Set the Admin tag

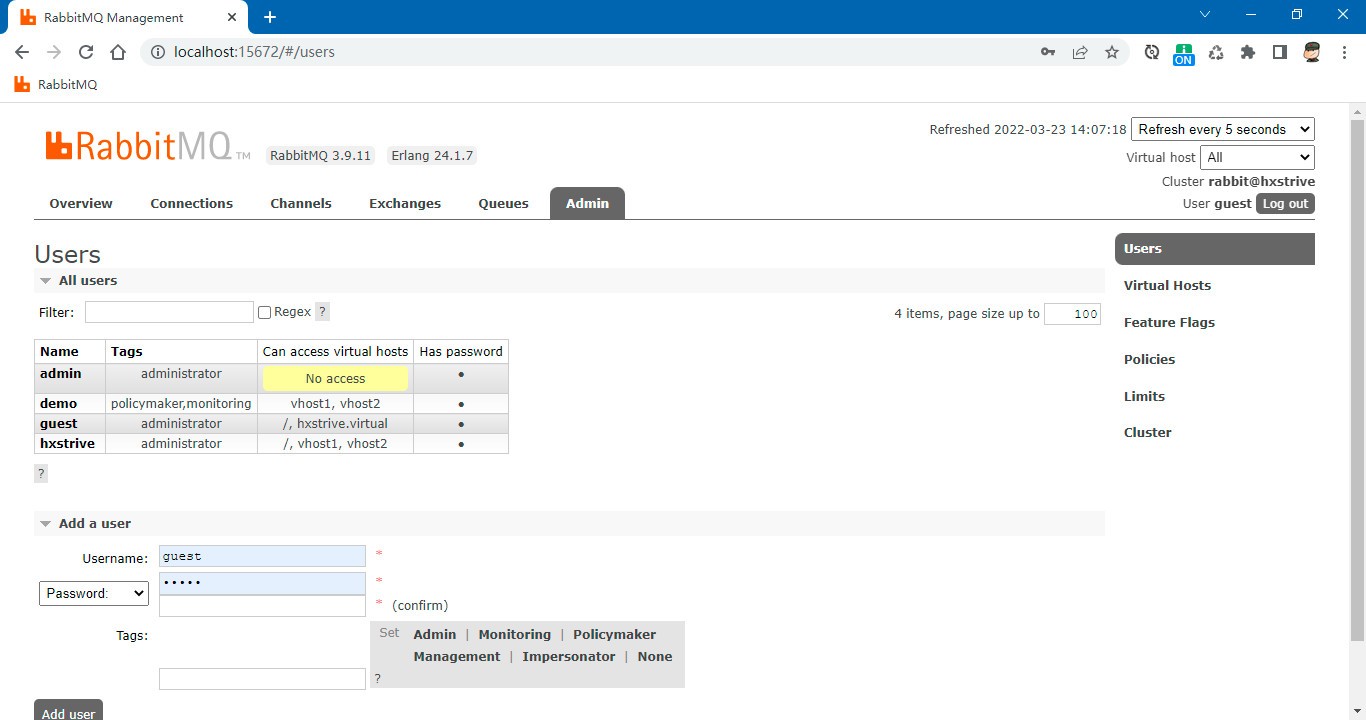coord(434,635)
